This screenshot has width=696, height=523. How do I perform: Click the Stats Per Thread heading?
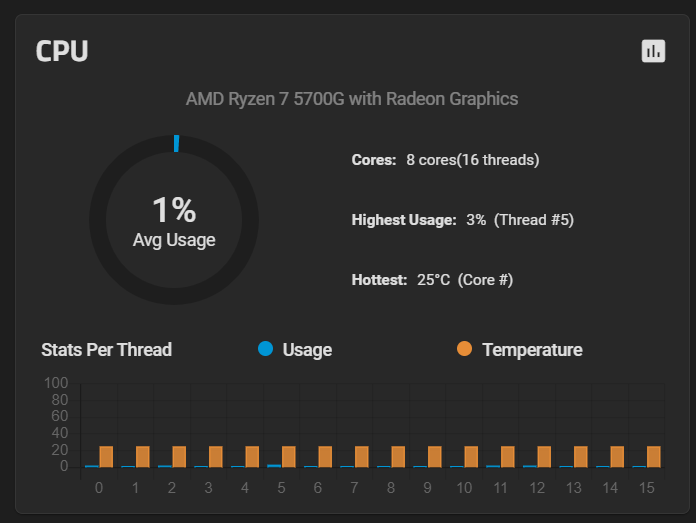(x=106, y=350)
